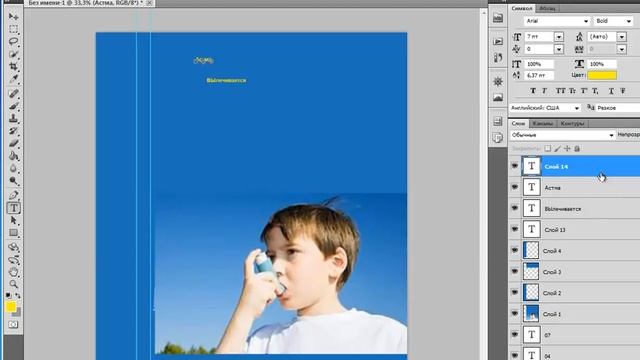The width and height of the screenshot is (640, 360).
Task: Click the vertical scale 100% field
Action: click(x=539, y=64)
